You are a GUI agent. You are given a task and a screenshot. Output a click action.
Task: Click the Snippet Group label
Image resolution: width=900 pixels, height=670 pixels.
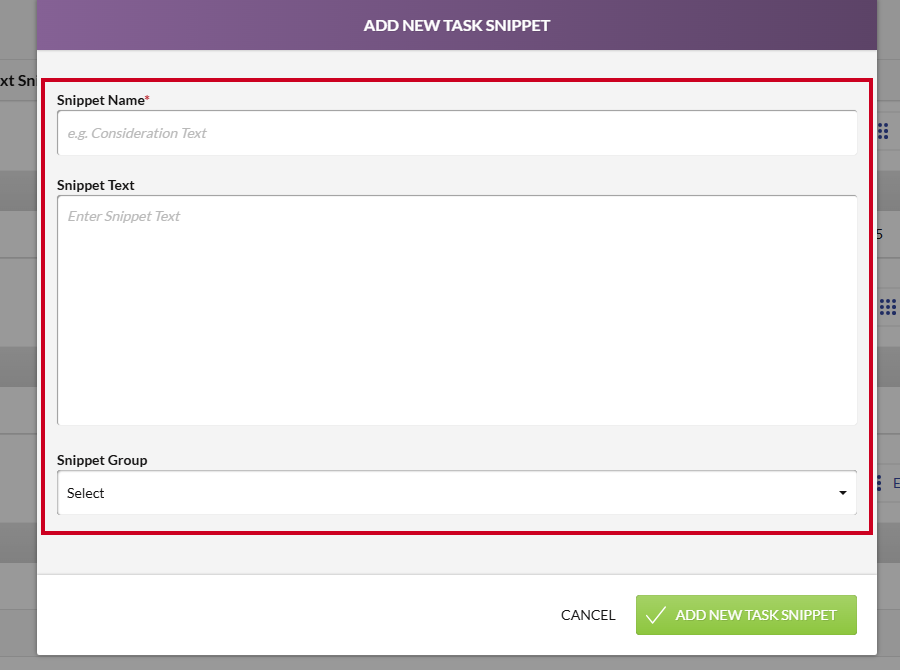(102, 460)
